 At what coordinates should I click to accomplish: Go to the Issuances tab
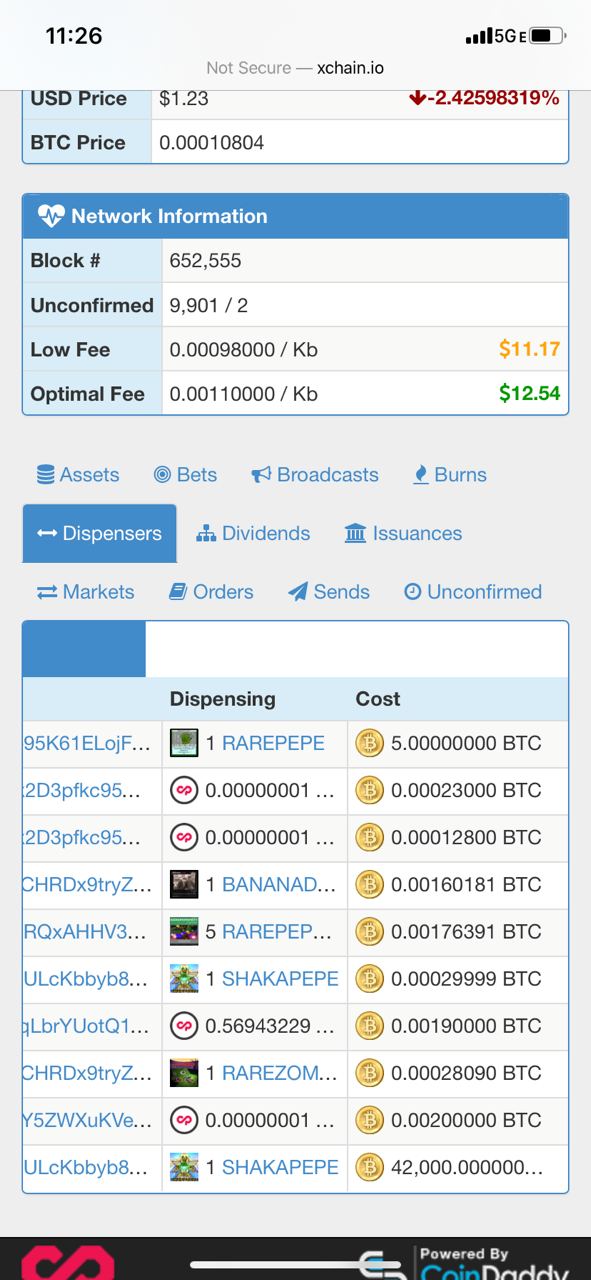coord(403,533)
